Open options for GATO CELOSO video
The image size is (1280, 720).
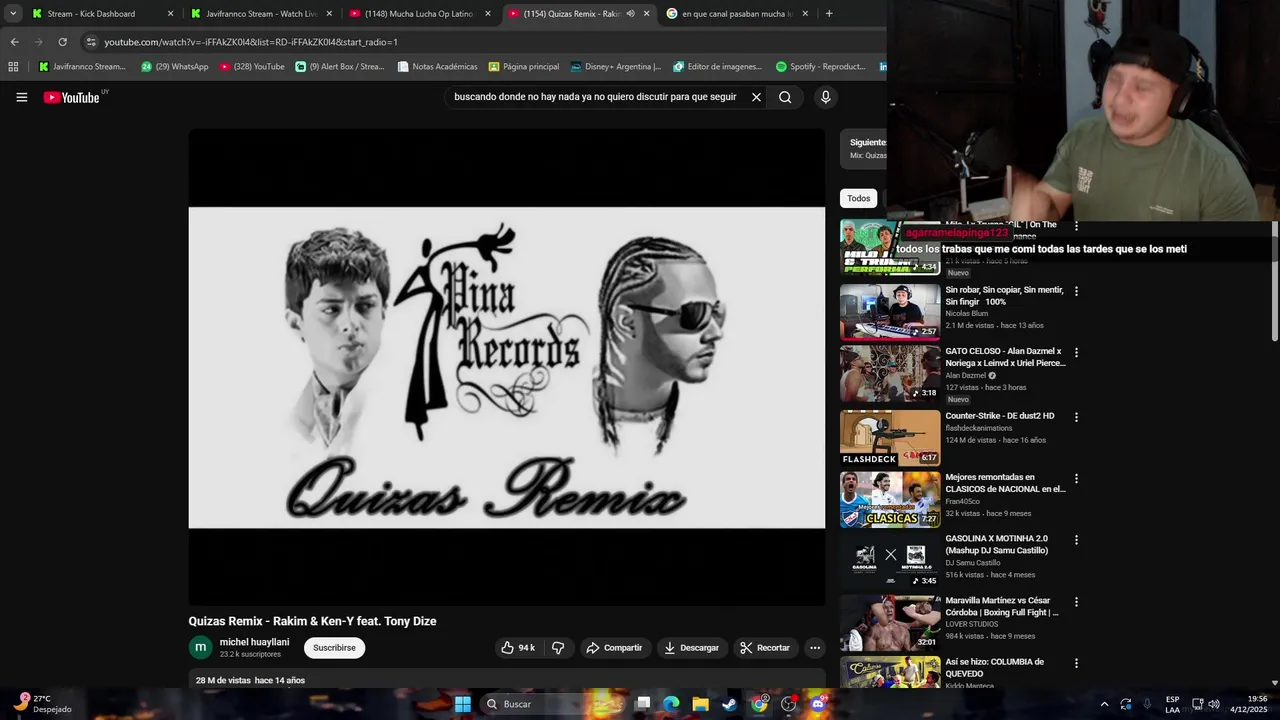pyautogui.click(x=1076, y=353)
